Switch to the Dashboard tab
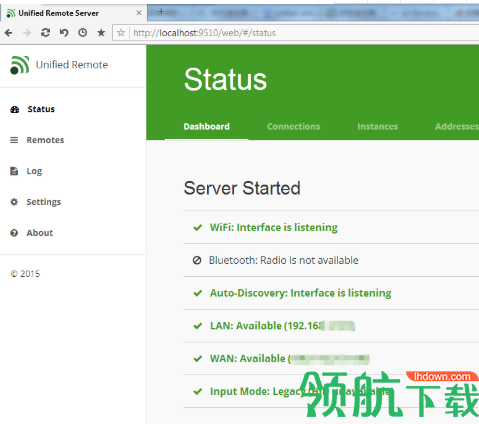Image resolution: width=479 pixels, height=424 pixels. [207, 127]
